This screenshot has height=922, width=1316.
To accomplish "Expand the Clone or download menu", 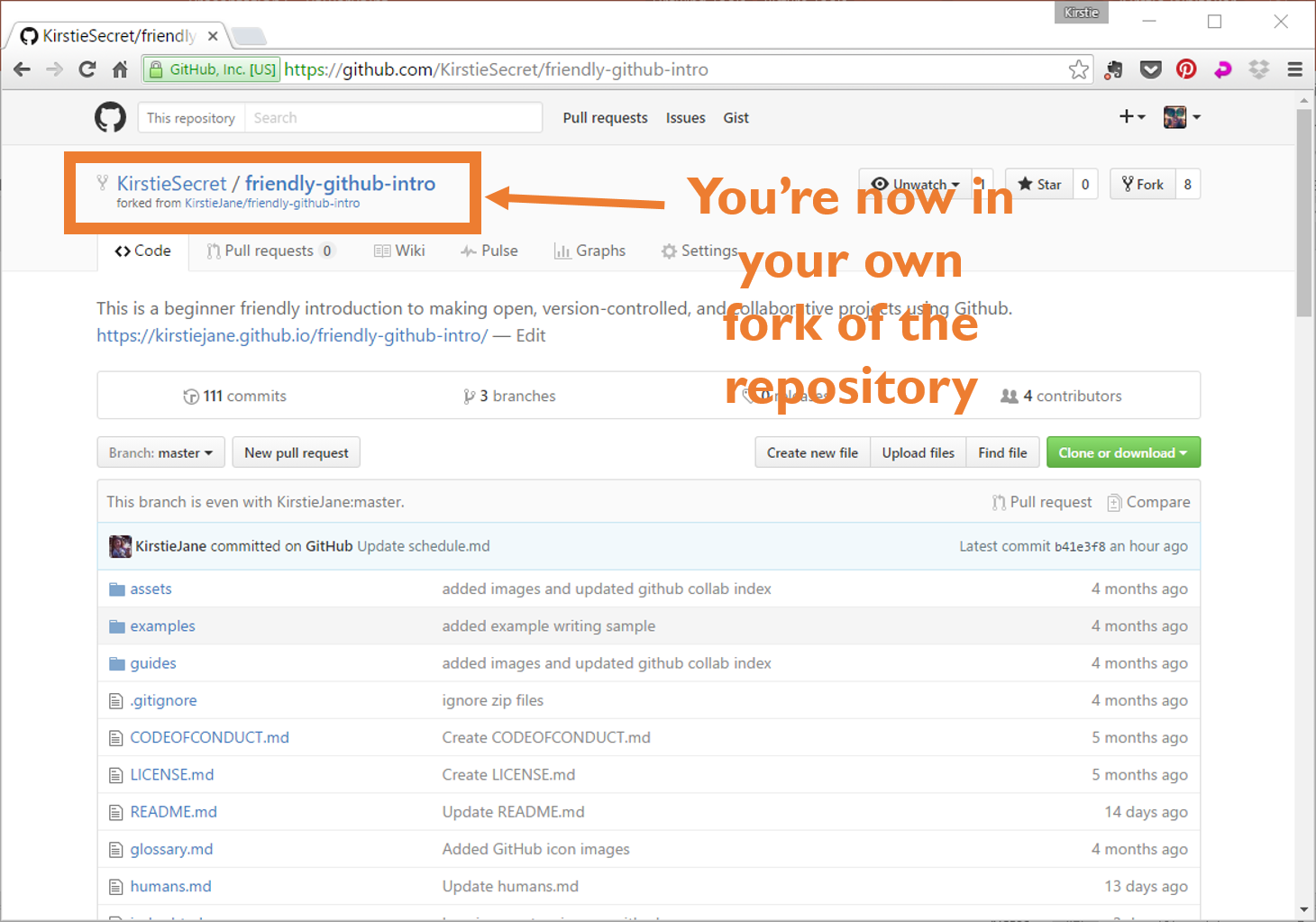I will coord(1123,452).
